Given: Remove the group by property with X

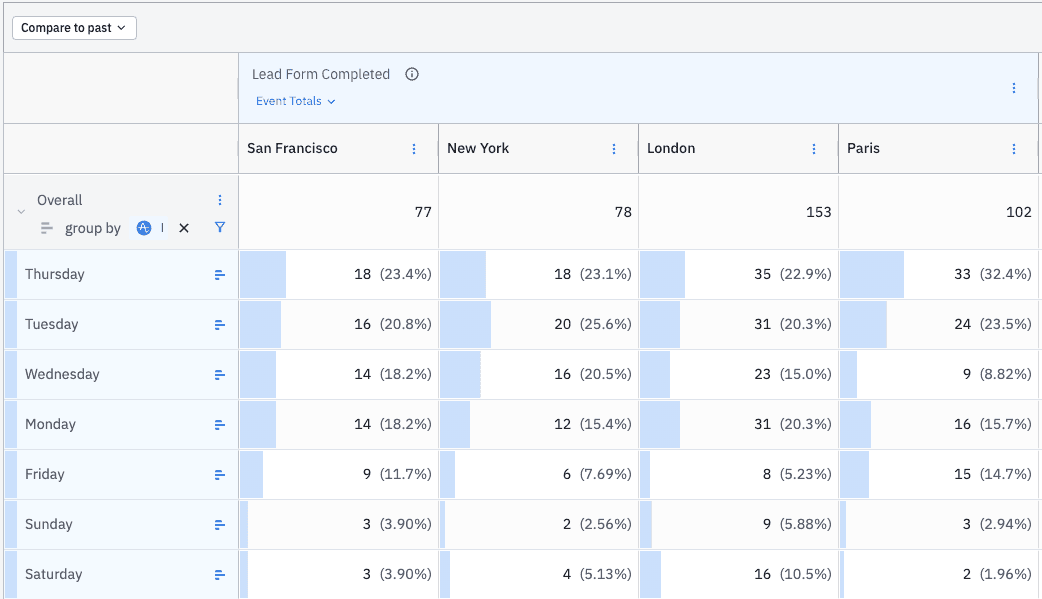Looking at the screenshot, I should (x=184, y=228).
